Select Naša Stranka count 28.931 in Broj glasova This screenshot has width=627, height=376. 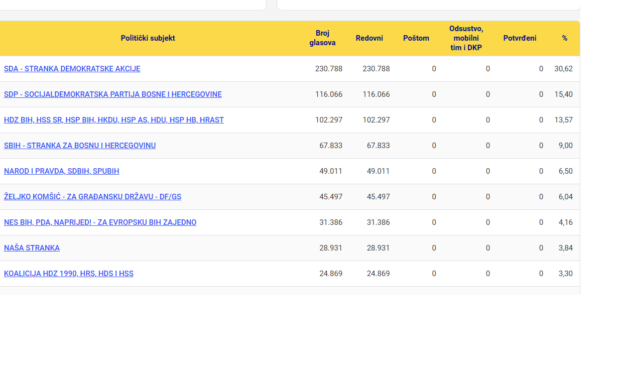tap(331, 248)
